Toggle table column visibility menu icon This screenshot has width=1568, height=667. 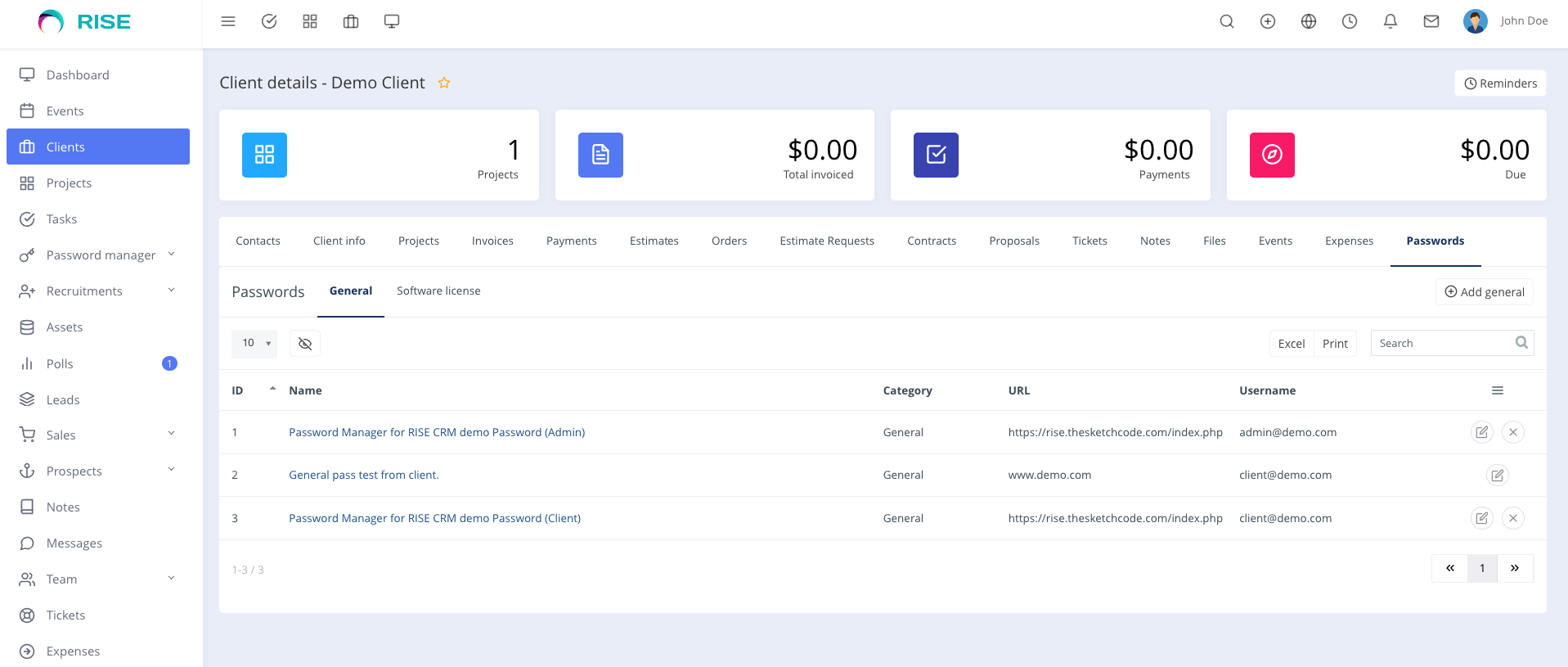(x=1497, y=390)
